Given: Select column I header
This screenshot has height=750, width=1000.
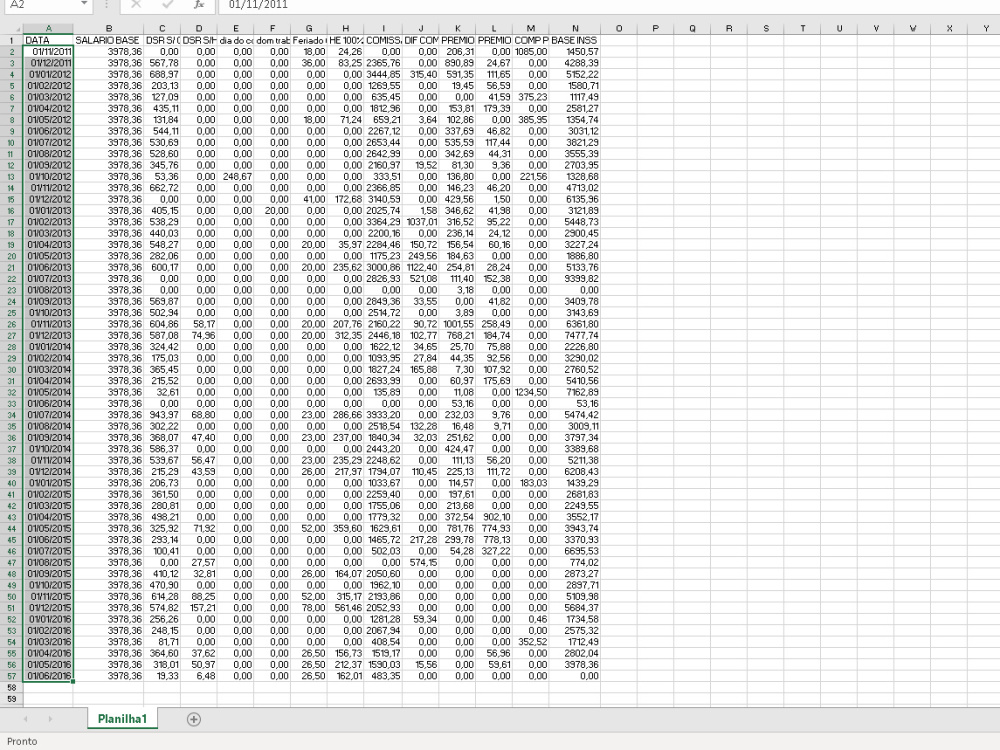Looking at the screenshot, I should pos(383,29).
